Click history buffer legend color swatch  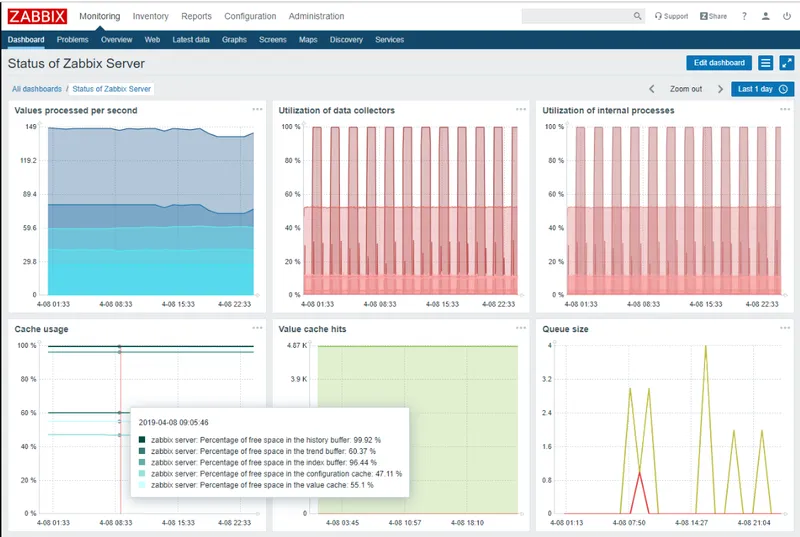coord(142,440)
